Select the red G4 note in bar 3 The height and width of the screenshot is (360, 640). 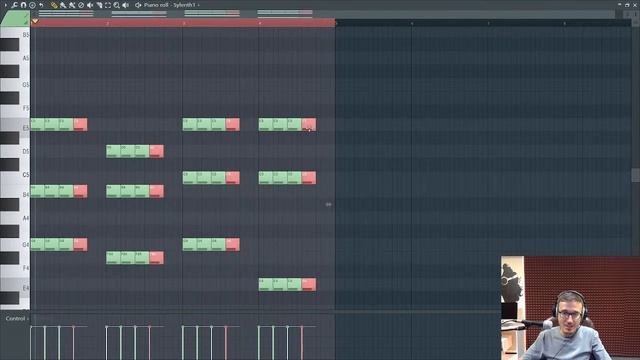click(233, 244)
